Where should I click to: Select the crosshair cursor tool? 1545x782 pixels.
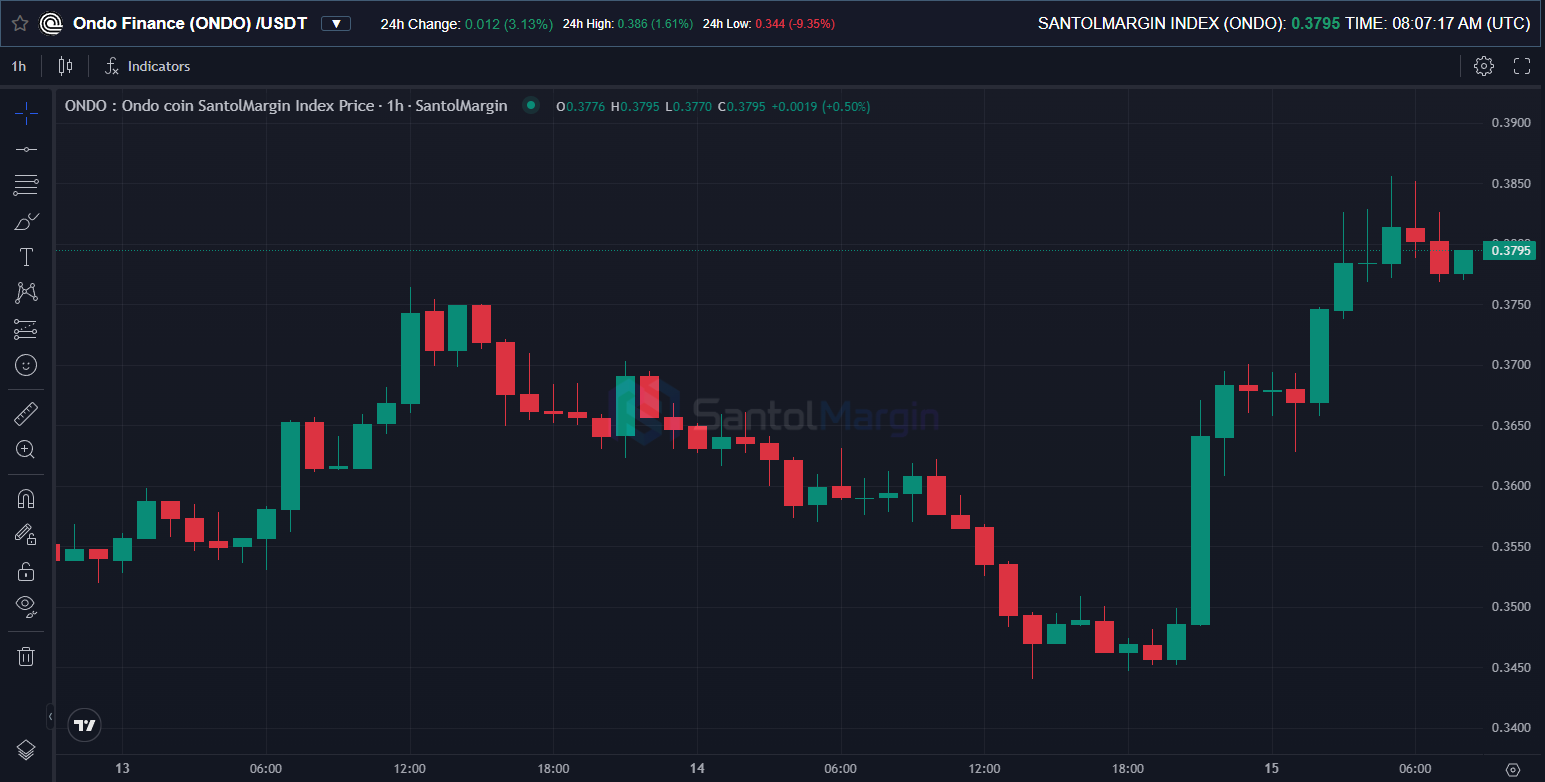pos(26,112)
